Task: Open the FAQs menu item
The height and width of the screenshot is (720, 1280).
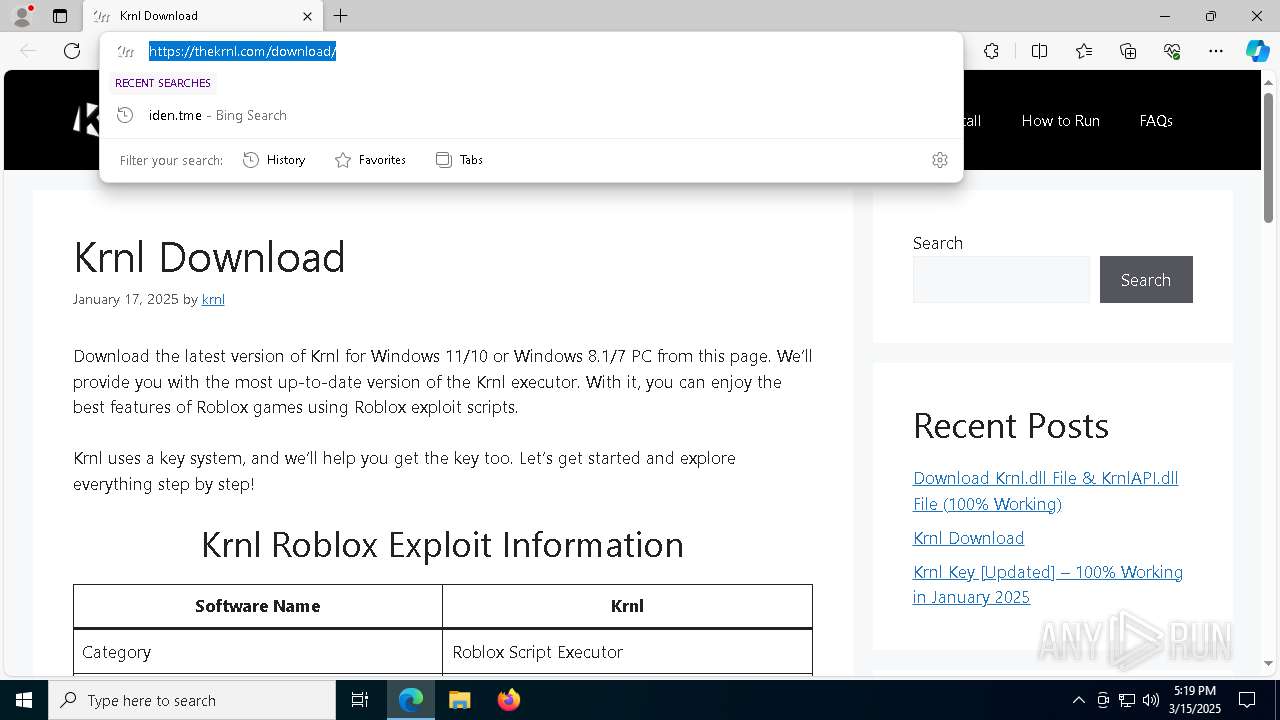Action: [1156, 120]
